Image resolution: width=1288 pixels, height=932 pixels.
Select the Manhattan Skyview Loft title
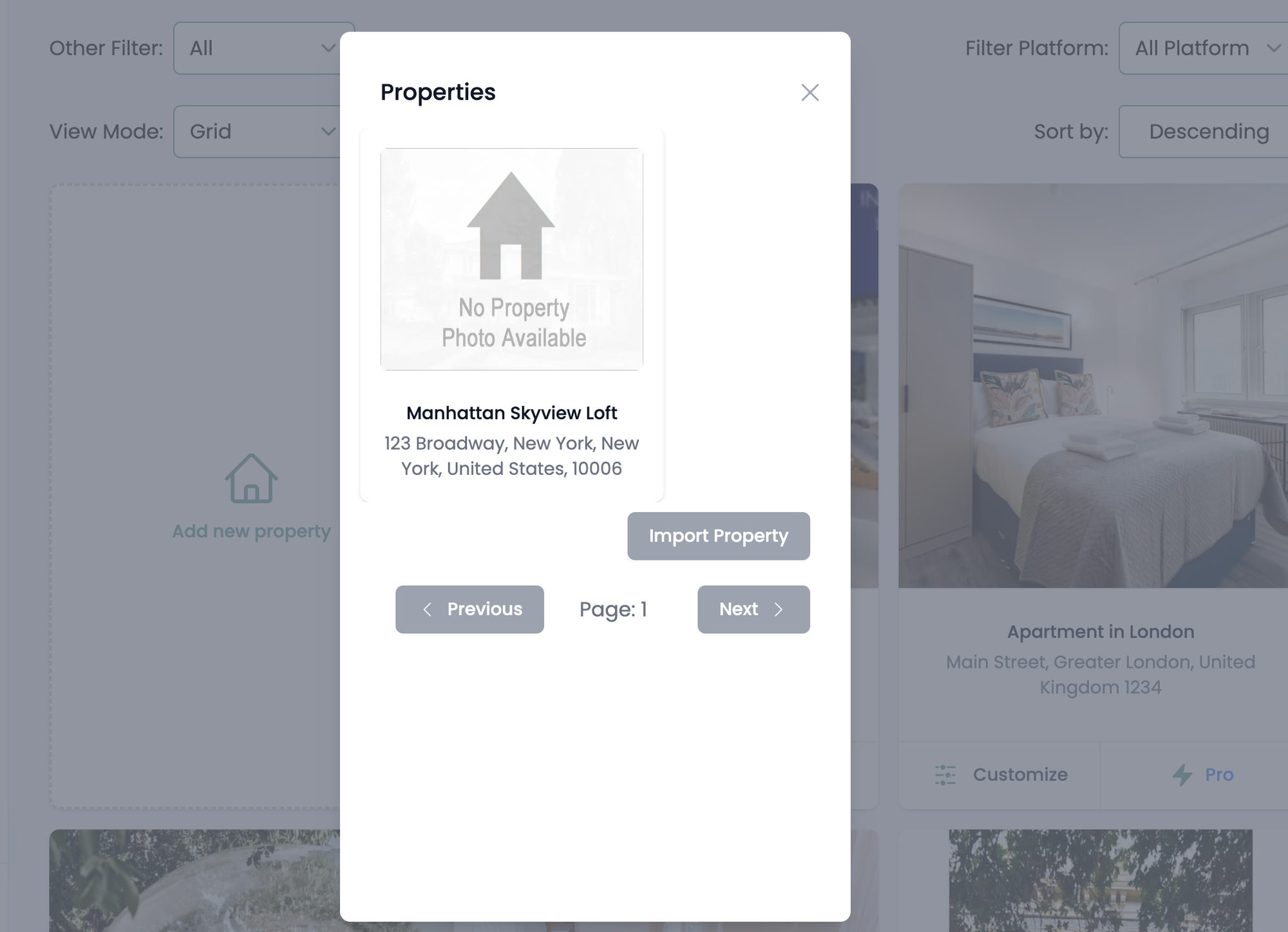[x=512, y=413]
